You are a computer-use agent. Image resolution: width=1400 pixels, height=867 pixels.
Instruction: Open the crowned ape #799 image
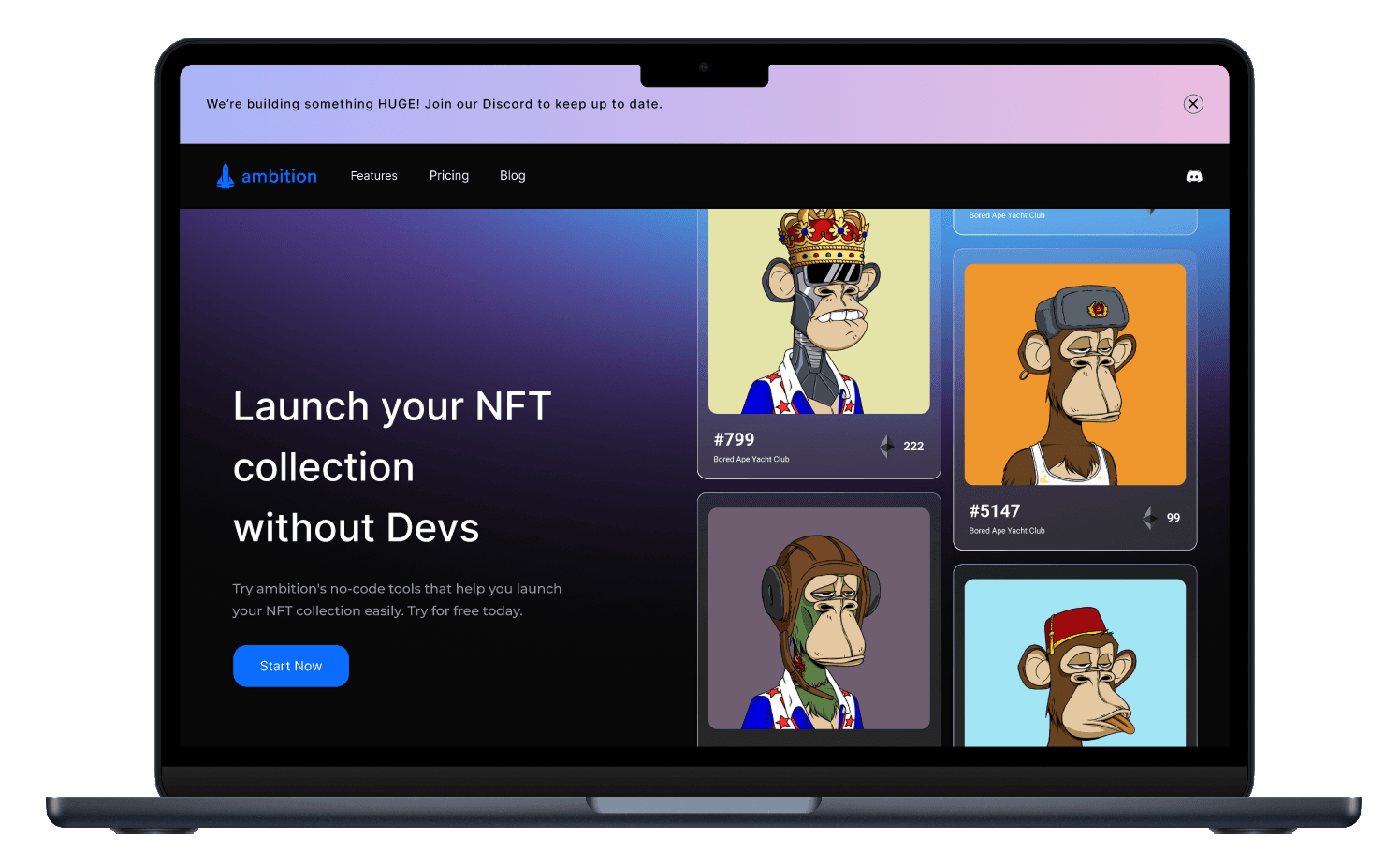tap(819, 311)
